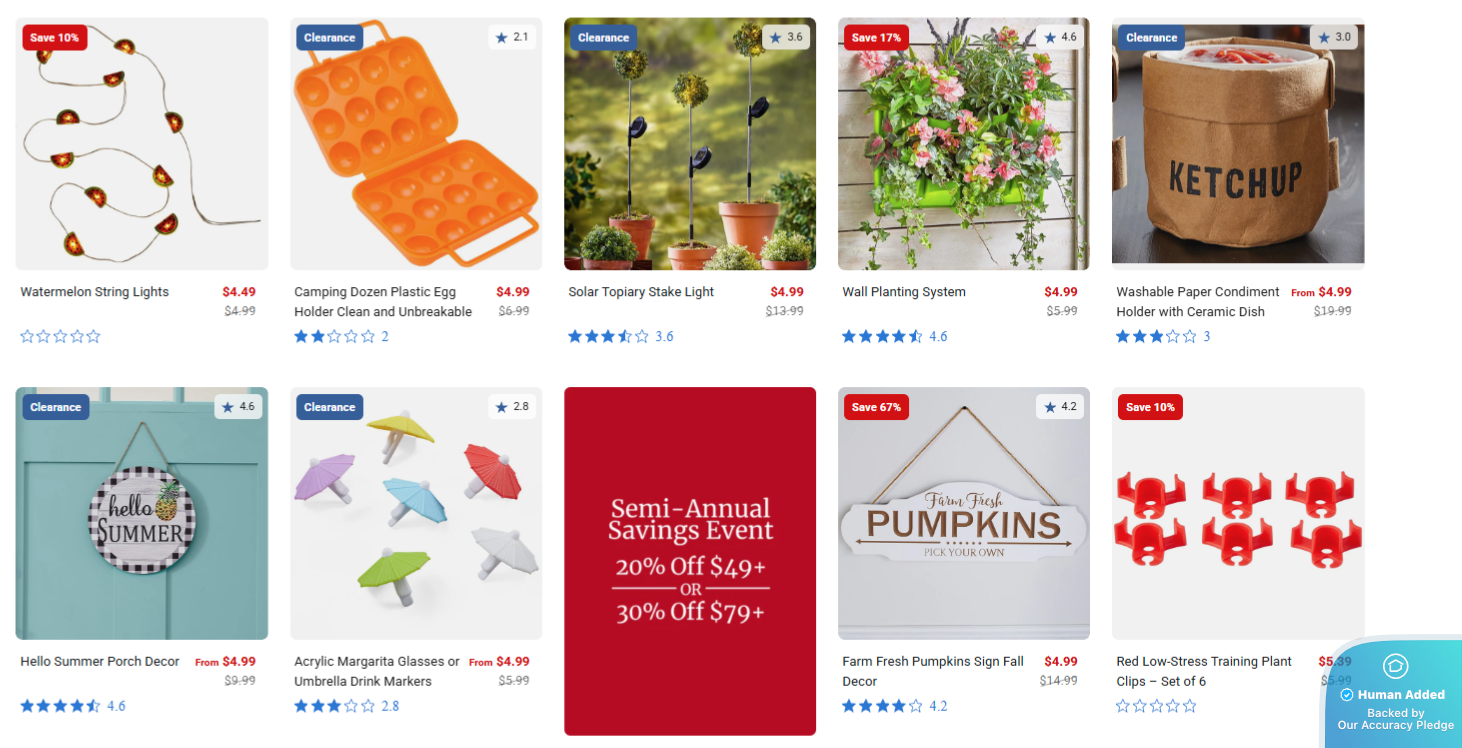
Task: Click the 2.8 rating badge on umbrella markers image
Action: [513, 407]
